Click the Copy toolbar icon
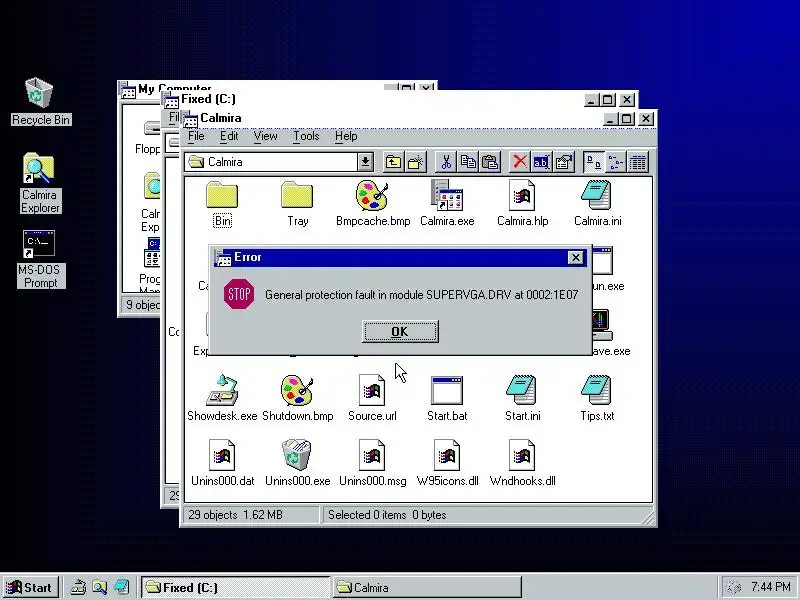 click(468, 162)
